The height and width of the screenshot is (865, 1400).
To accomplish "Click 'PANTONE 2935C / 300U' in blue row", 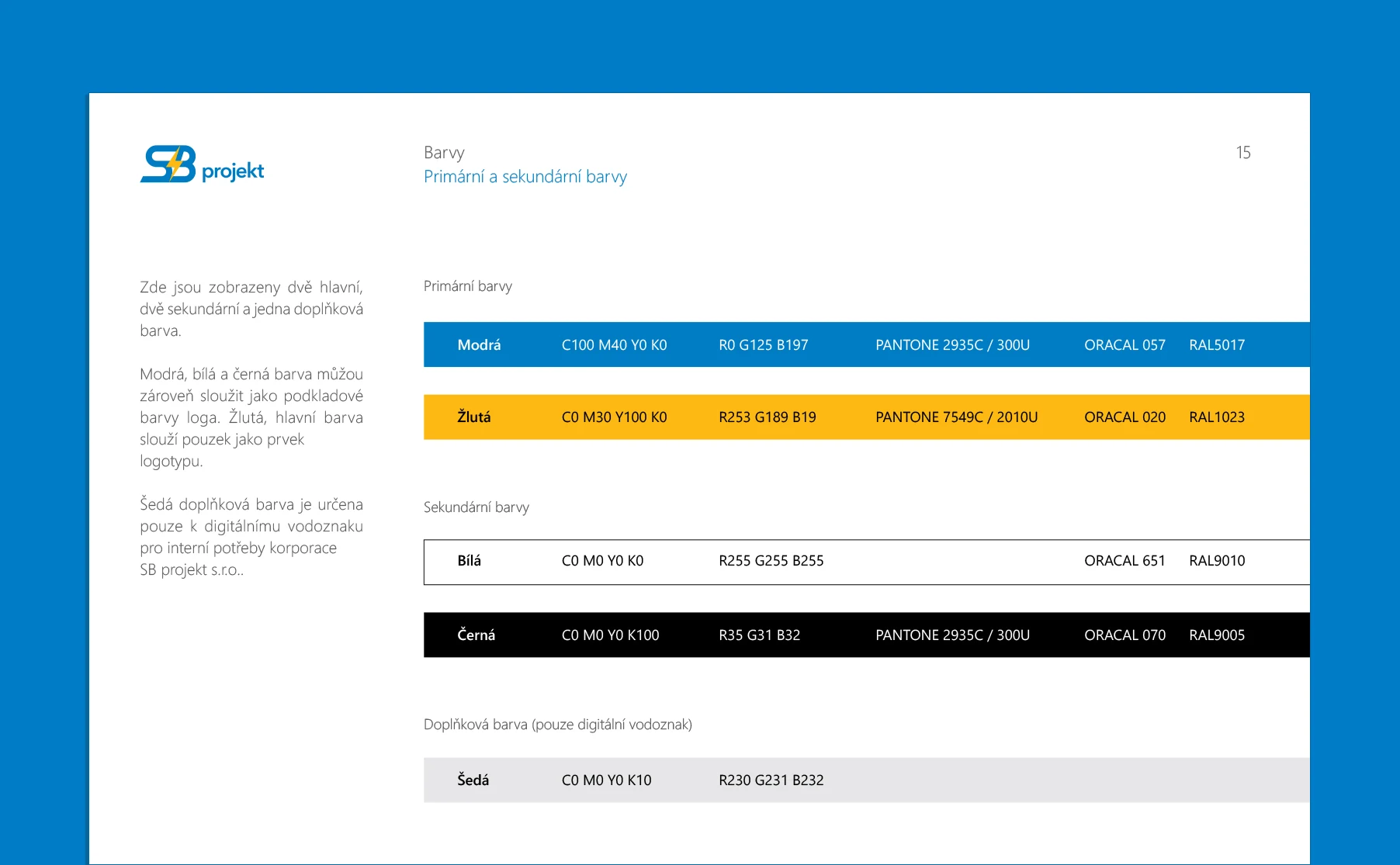I will (952, 345).
